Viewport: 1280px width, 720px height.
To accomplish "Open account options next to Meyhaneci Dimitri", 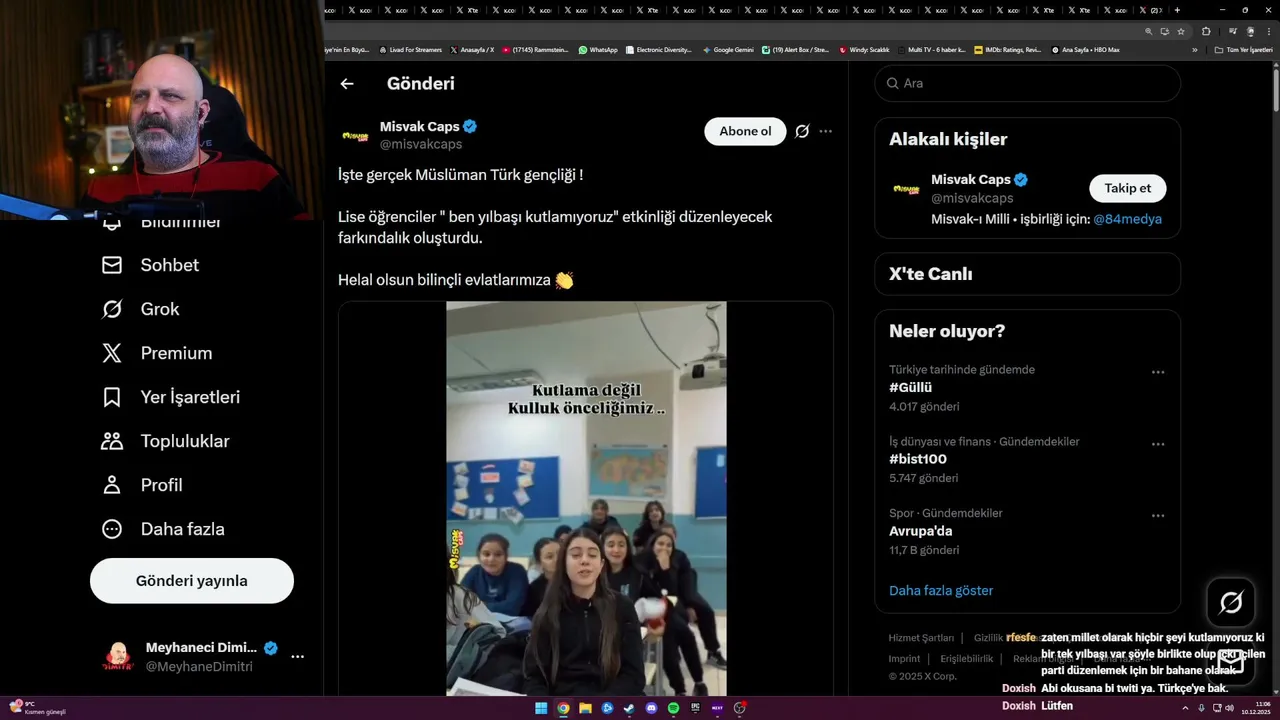I will tap(297, 657).
